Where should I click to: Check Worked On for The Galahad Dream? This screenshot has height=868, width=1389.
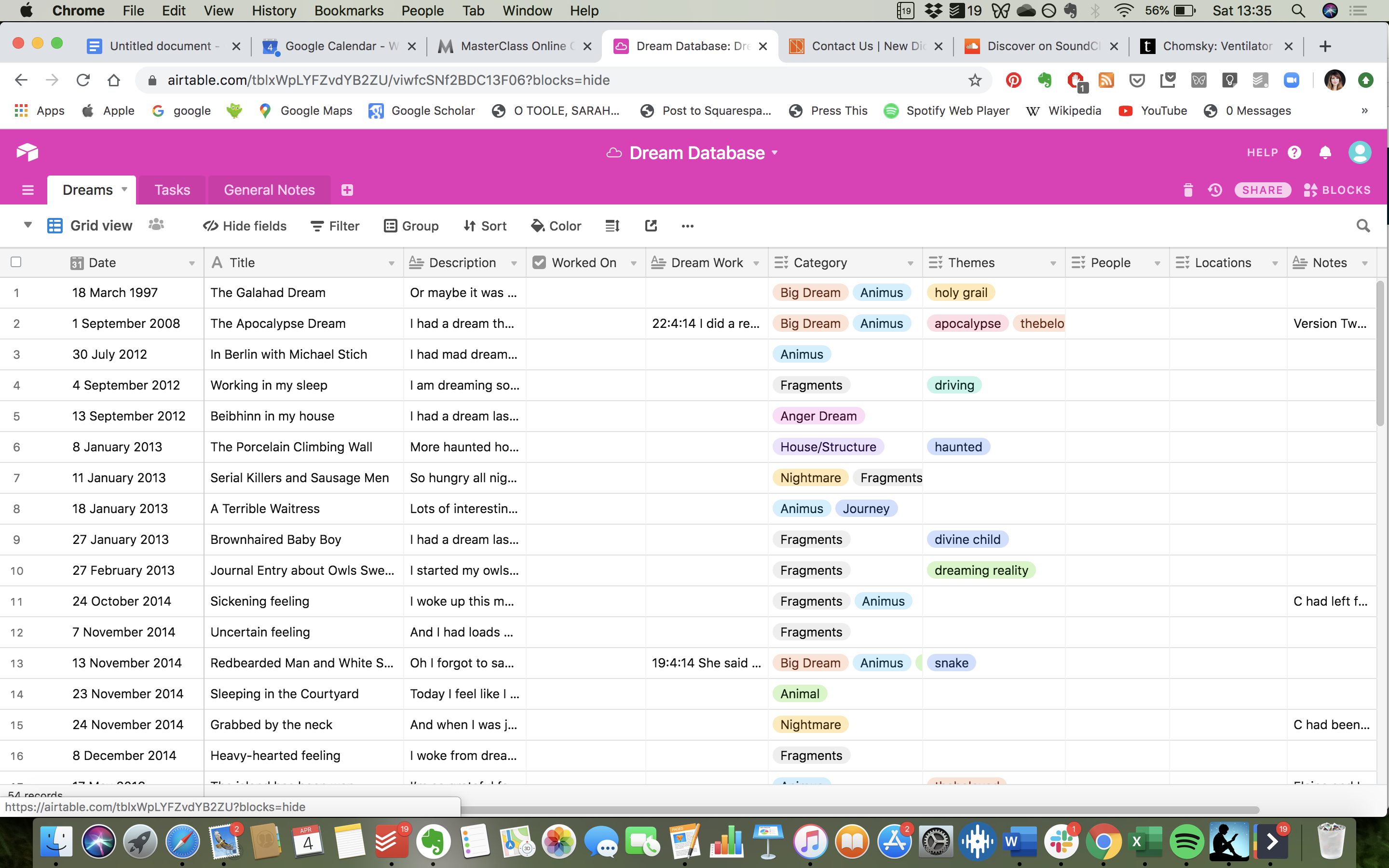(x=586, y=293)
